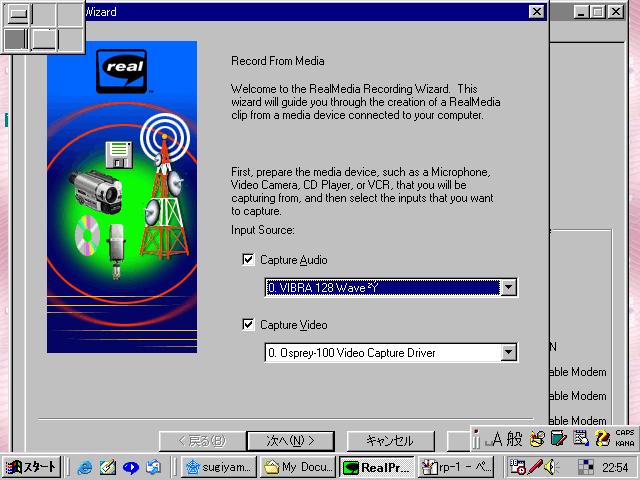This screenshot has width=640, height=480.
Task: Click the IME conversion mode 般 button
Action: (x=514, y=439)
